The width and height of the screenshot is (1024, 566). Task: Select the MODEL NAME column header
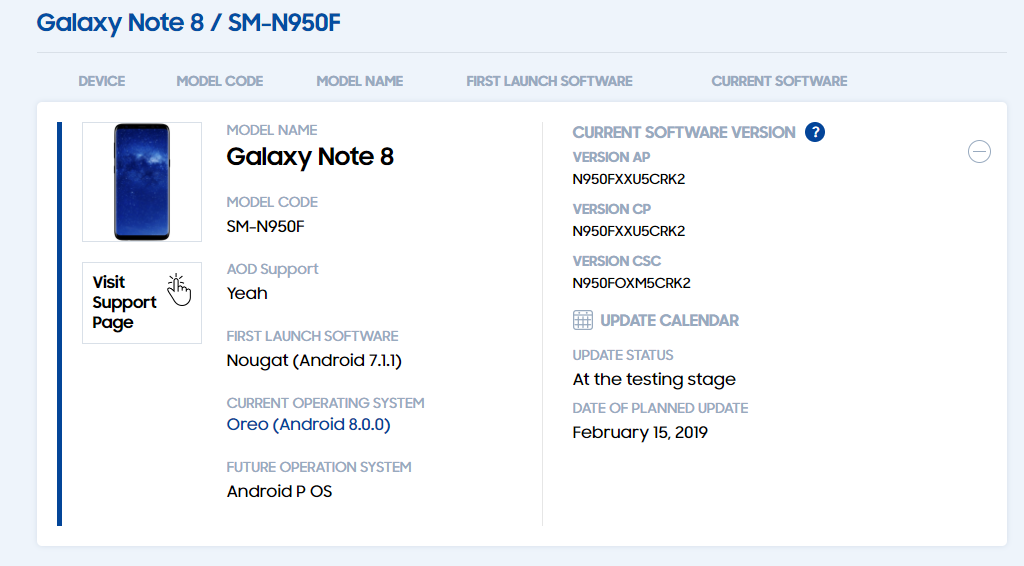point(360,81)
